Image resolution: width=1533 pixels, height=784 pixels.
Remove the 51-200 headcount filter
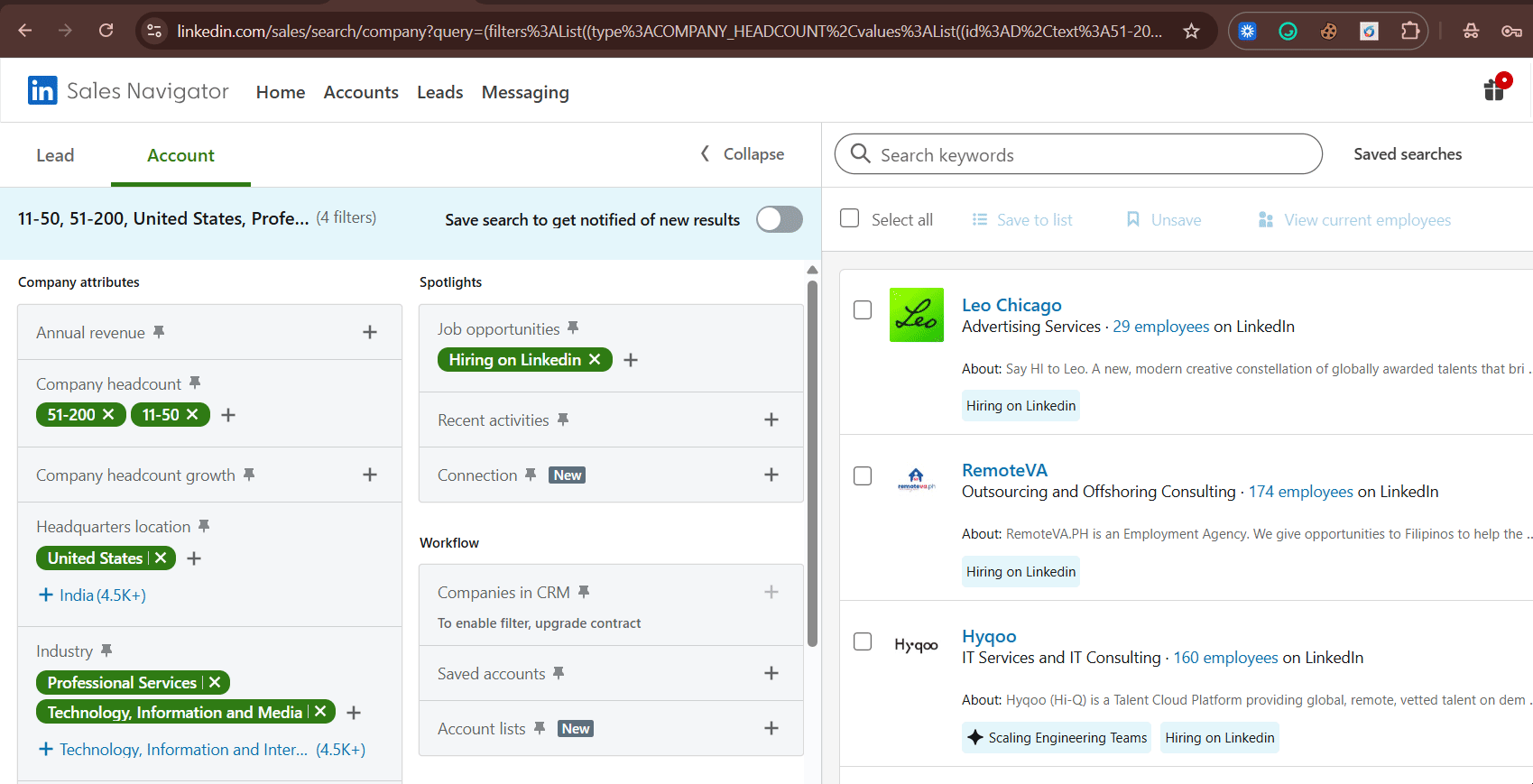(x=108, y=415)
